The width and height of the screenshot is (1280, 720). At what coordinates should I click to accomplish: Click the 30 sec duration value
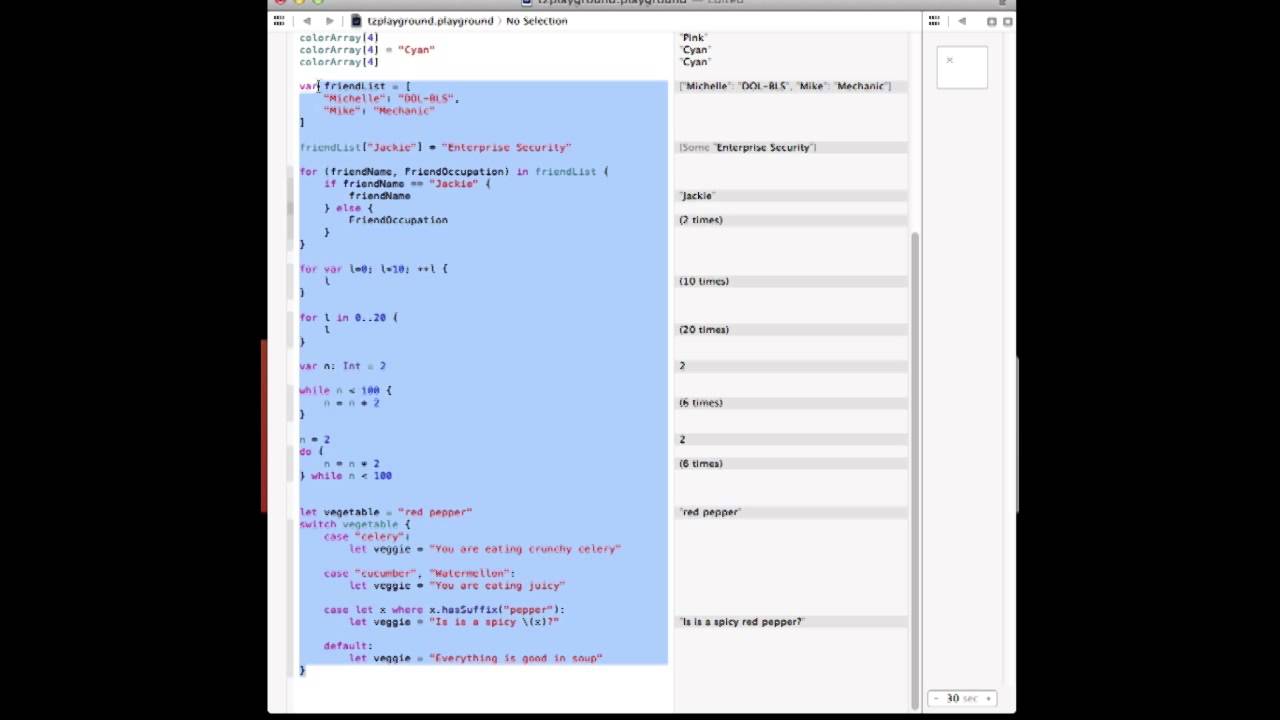click(962, 698)
